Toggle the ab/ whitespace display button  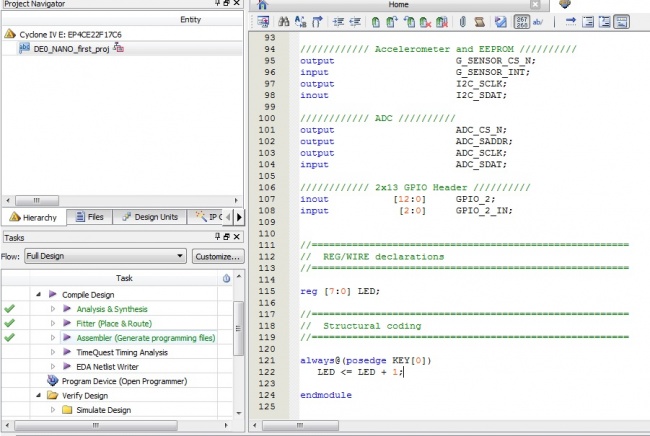pyautogui.click(x=538, y=22)
